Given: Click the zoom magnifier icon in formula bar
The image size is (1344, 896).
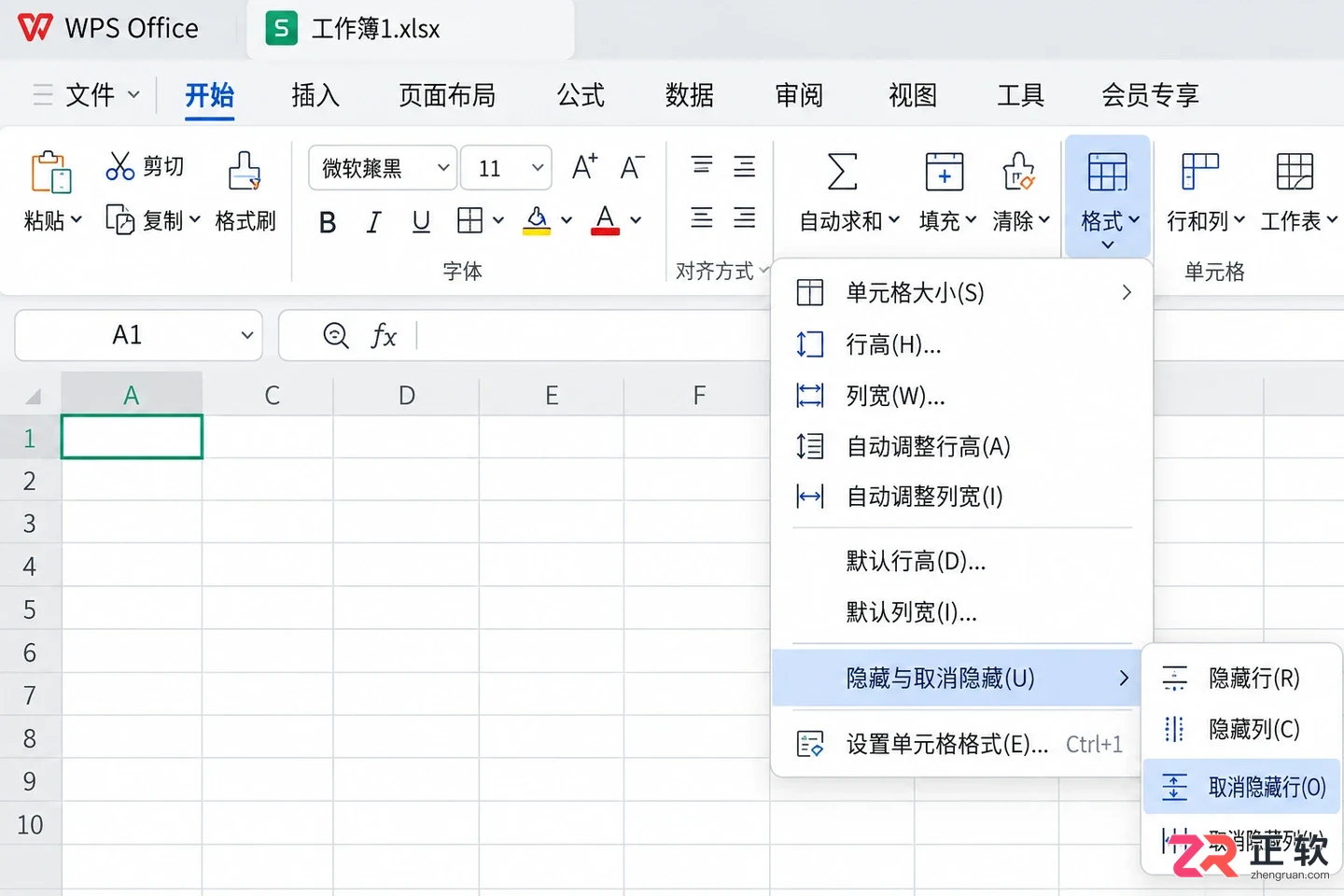Looking at the screenshot, I should [336, 335].
